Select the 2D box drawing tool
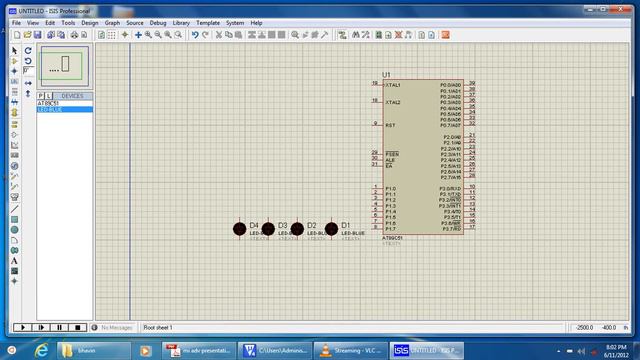 [x=14, y=220]
